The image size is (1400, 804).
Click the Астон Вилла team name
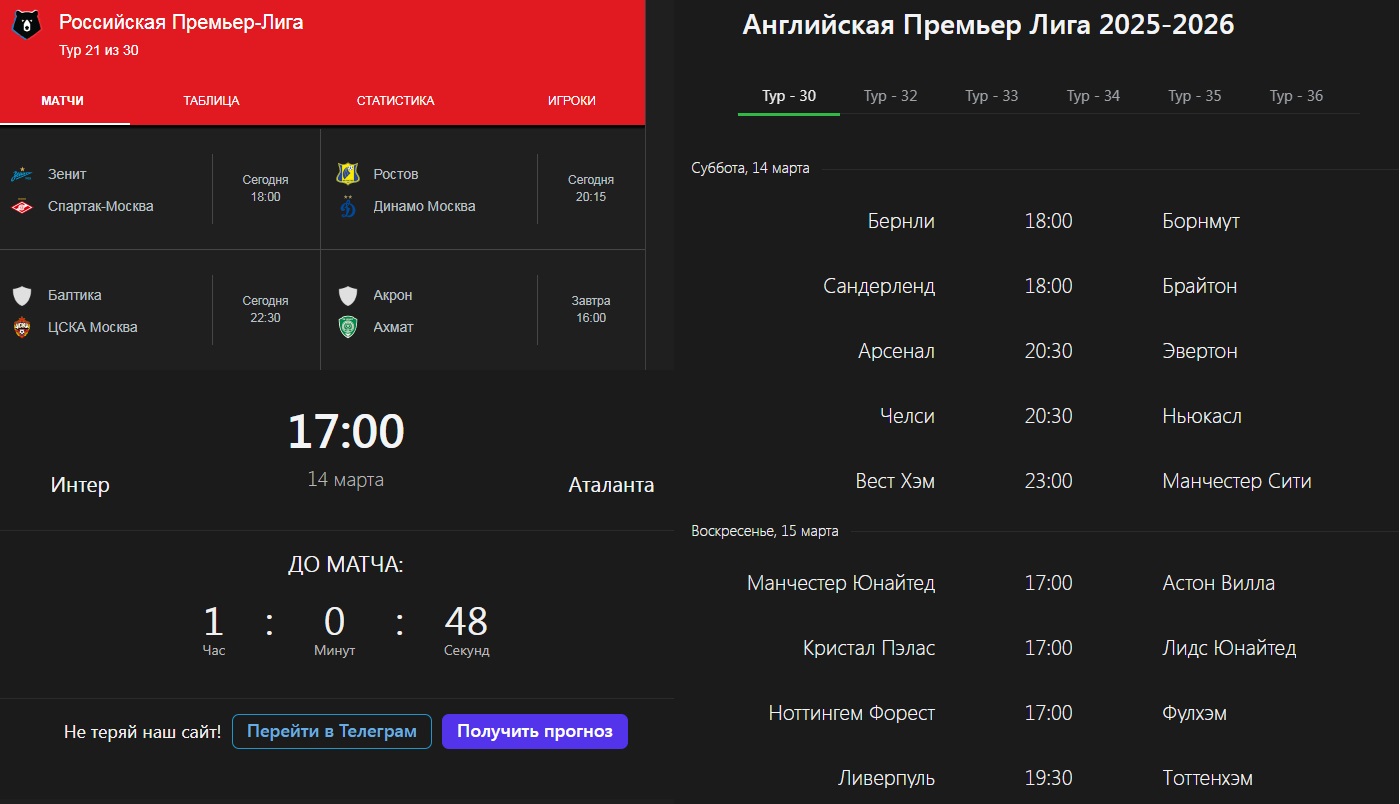pos(1219,583)
